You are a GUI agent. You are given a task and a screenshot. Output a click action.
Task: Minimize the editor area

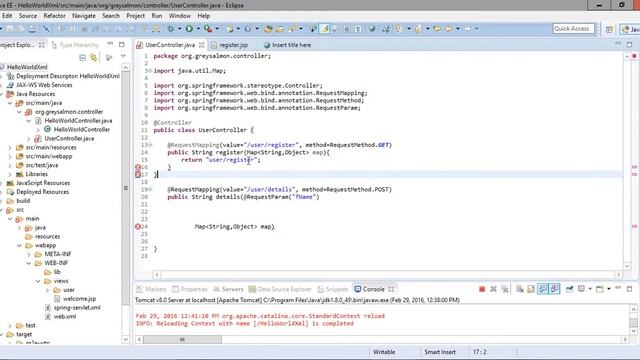[x=618, y=44]
